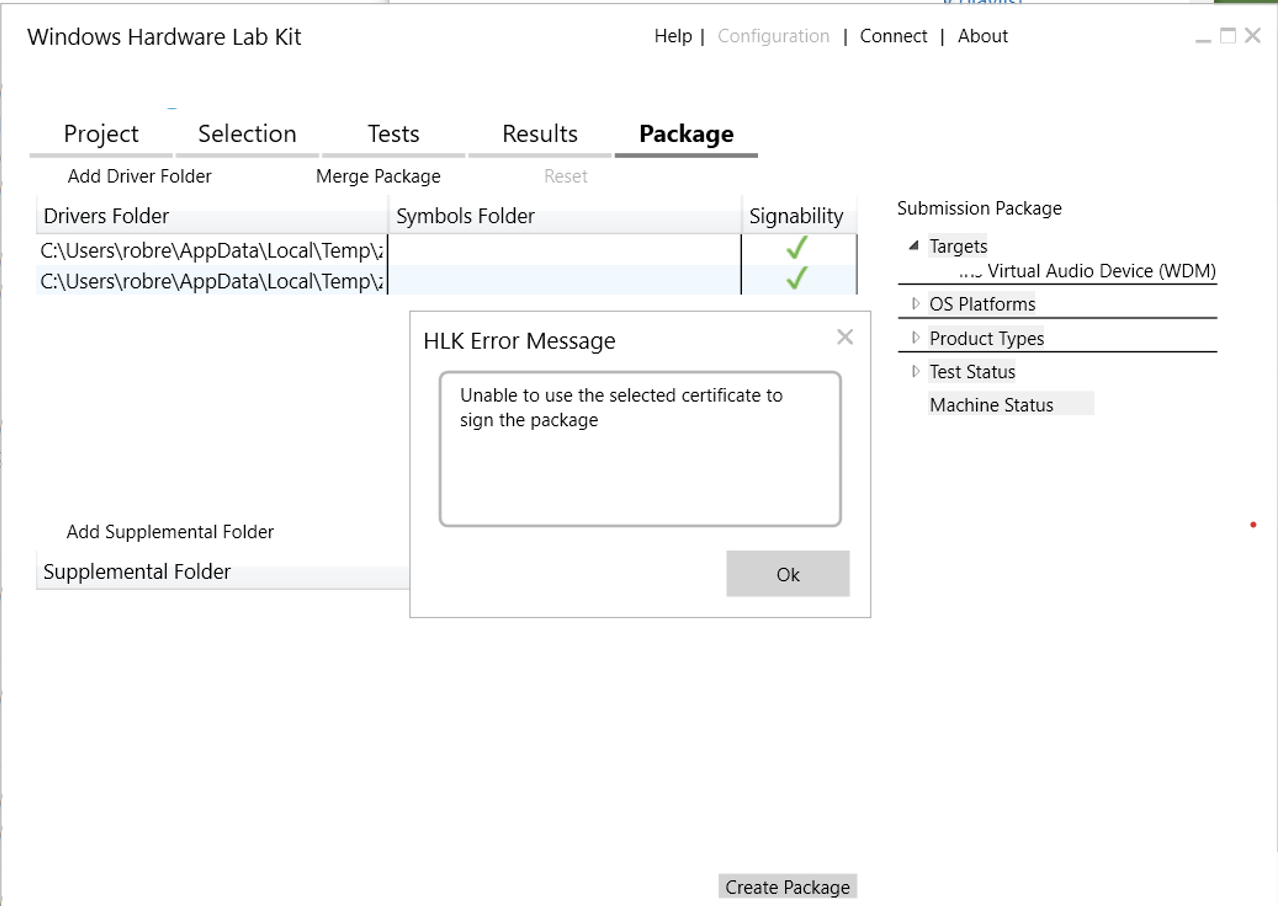Close the HLK Error Message dialog with X
This screenshot has height=906, width=1280.
(845, 337)
